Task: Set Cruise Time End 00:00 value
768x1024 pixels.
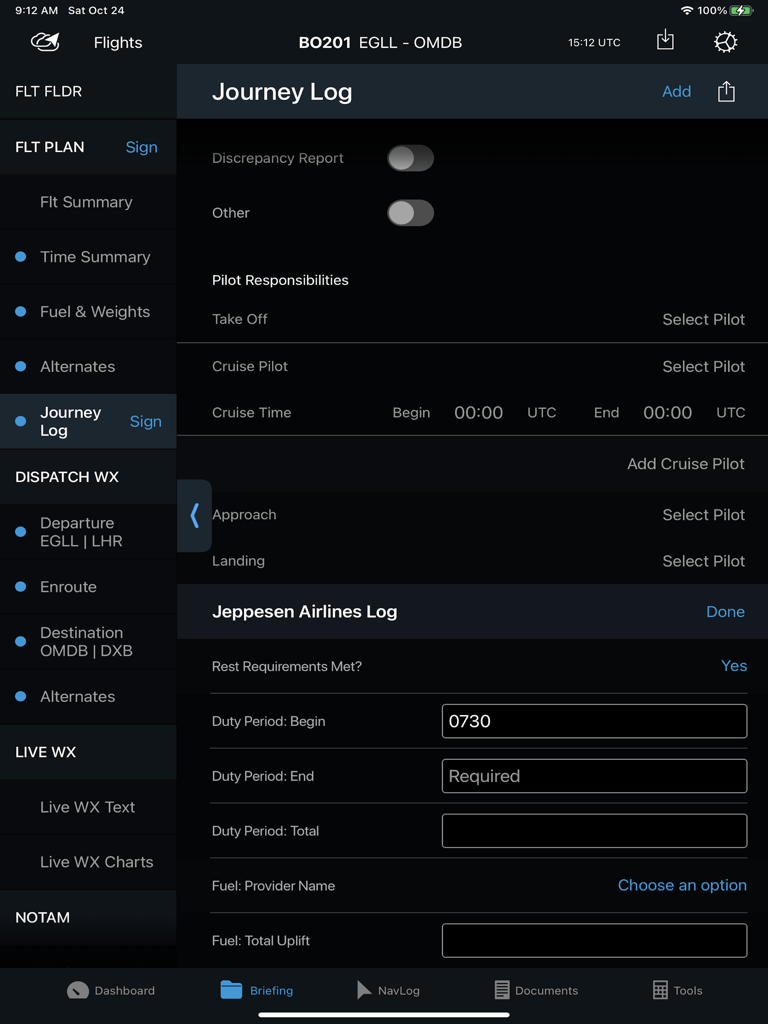Action: coord(667,413)
